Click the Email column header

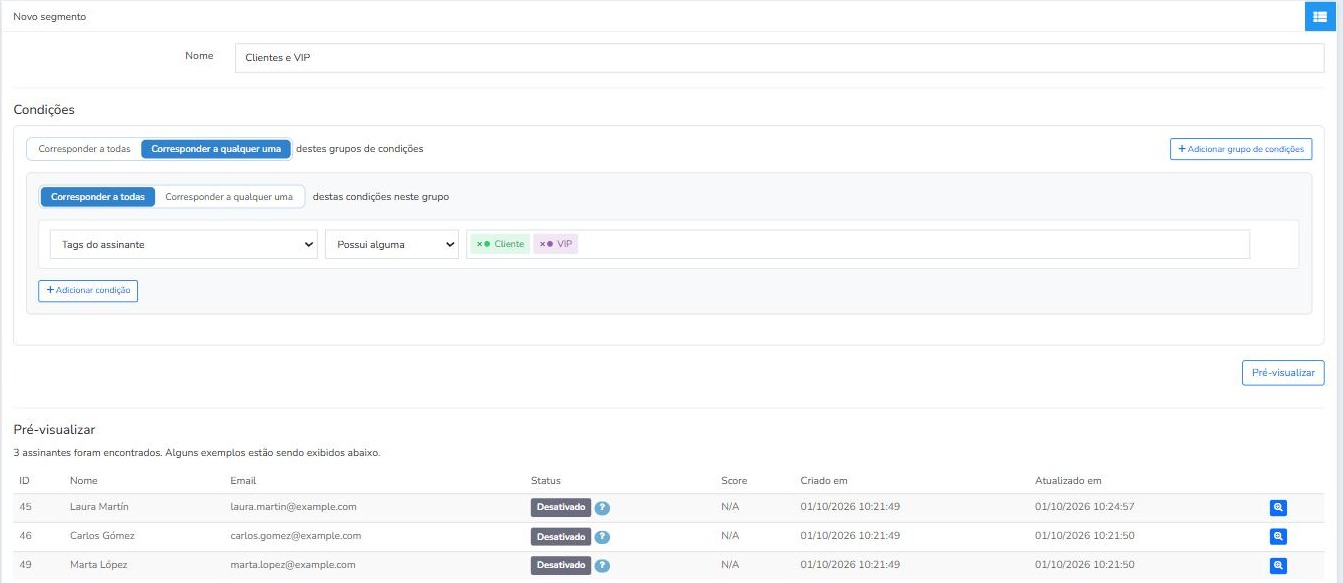[x=243, y=481]
